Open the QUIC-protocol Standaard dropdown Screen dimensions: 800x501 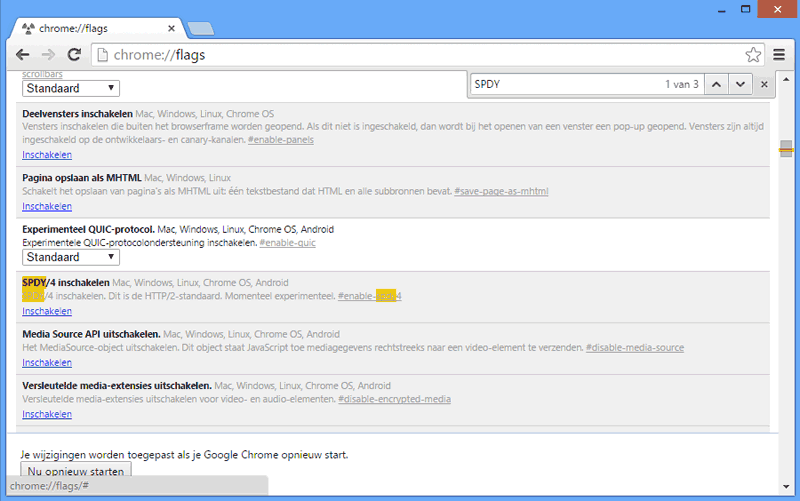(x=71, y=257)
